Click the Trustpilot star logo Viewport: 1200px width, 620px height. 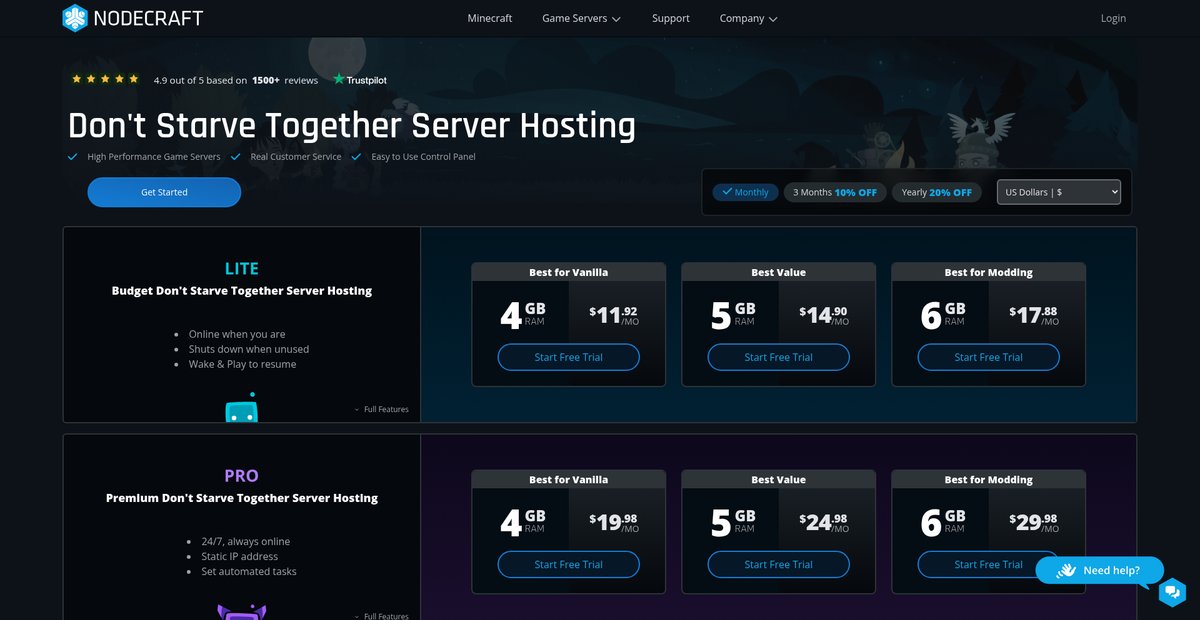click(x=339, y=79)
